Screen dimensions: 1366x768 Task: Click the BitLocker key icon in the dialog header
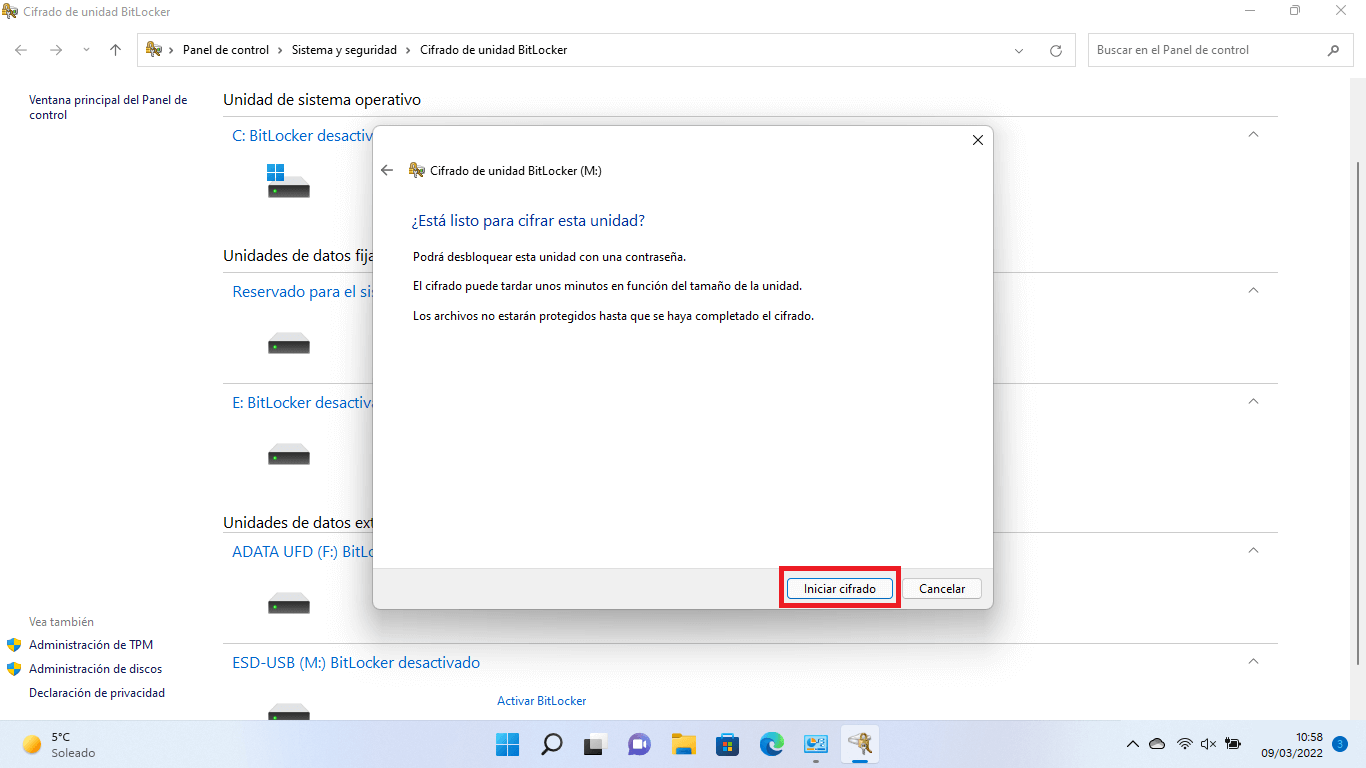pos(417,171)
